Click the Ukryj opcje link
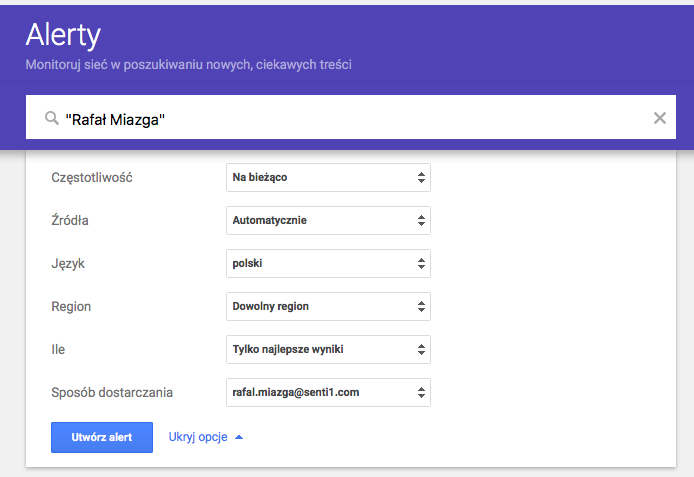694x477 pixels. [198, 437]
